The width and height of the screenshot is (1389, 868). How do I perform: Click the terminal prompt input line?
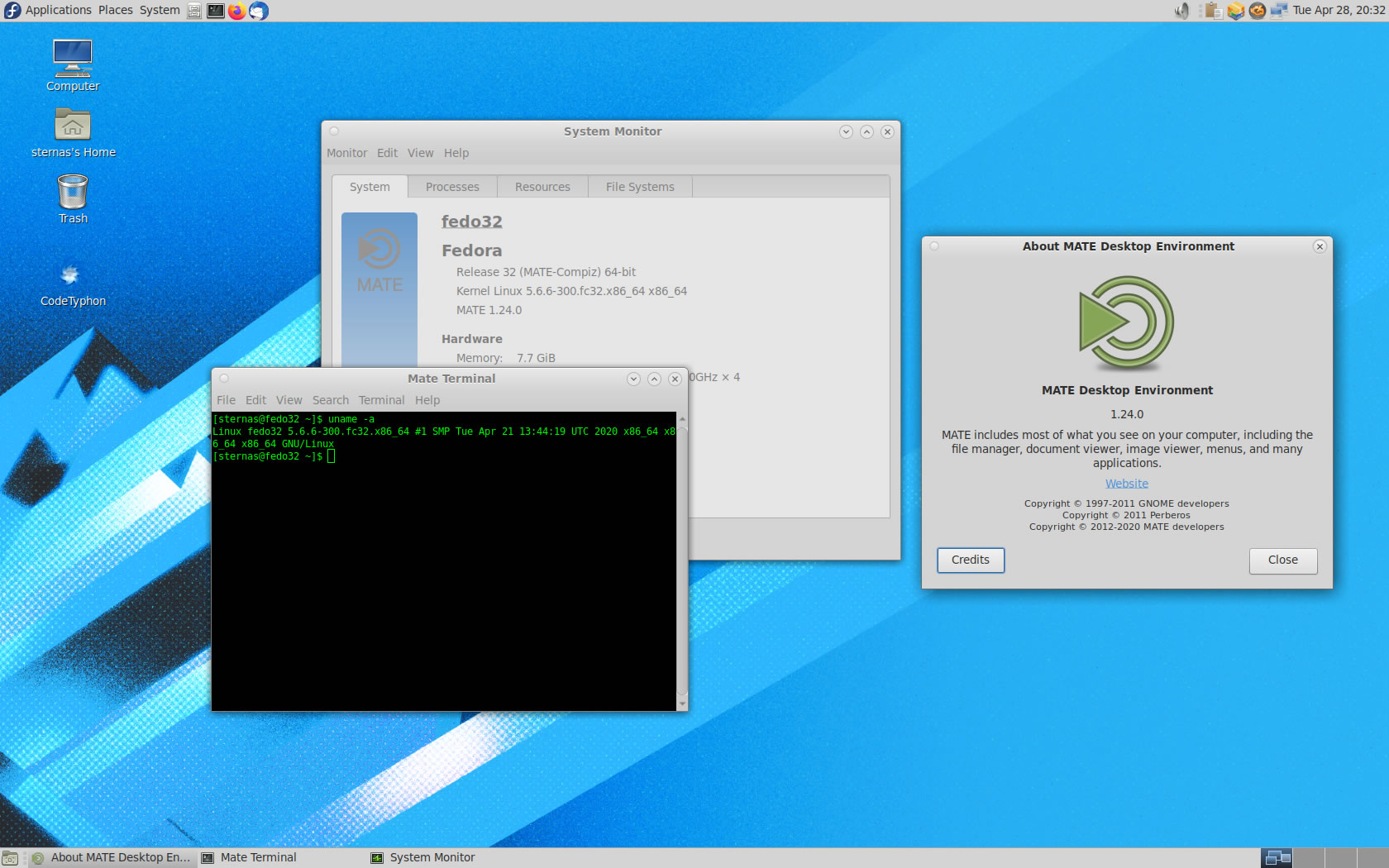pyautogui.click(x=274, y=456)
